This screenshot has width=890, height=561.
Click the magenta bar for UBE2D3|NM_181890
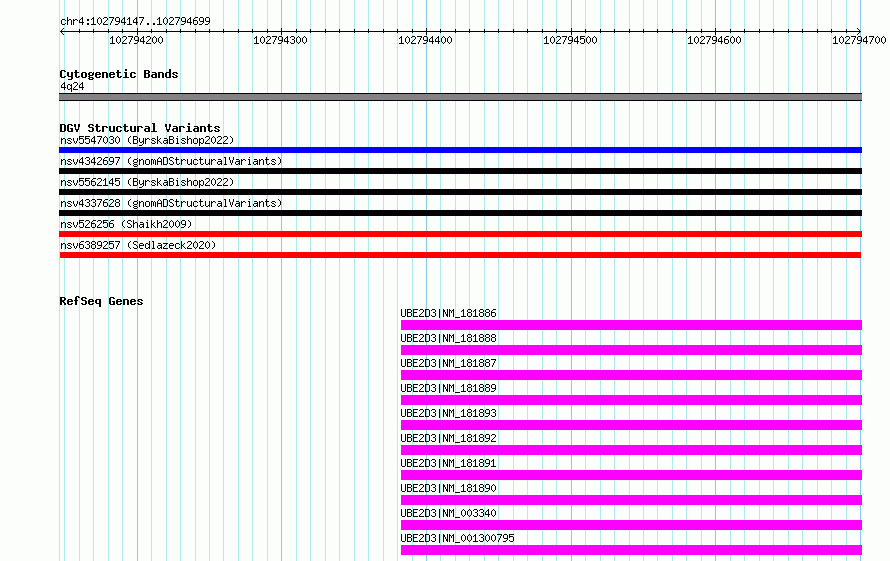(631, 500)
